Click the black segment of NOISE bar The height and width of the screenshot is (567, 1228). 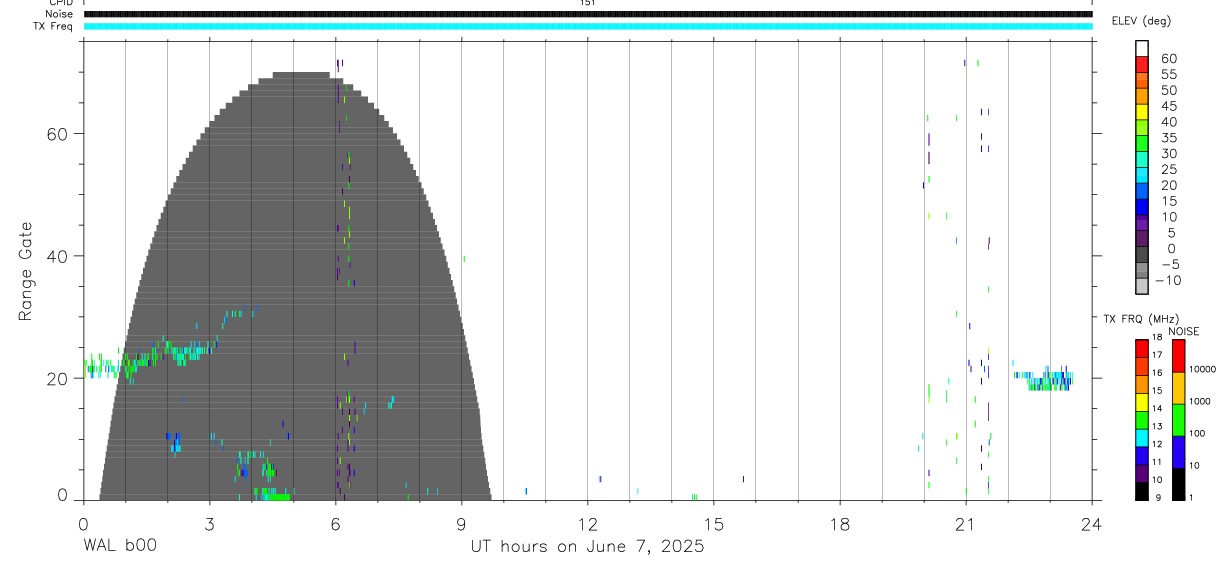point(1178,483)
